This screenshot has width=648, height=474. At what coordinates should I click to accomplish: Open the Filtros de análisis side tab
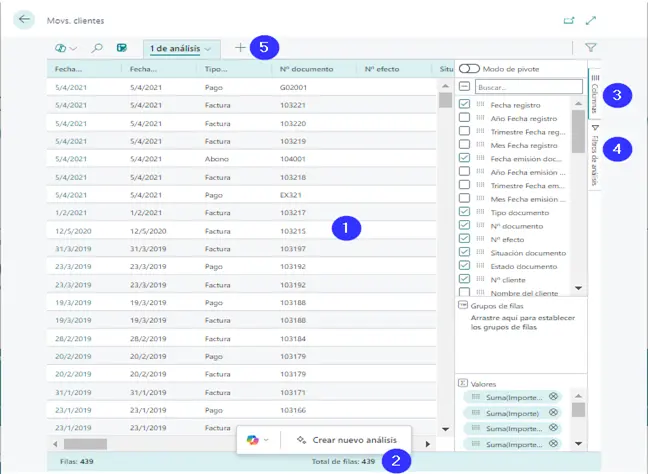[x=595, y=155]
